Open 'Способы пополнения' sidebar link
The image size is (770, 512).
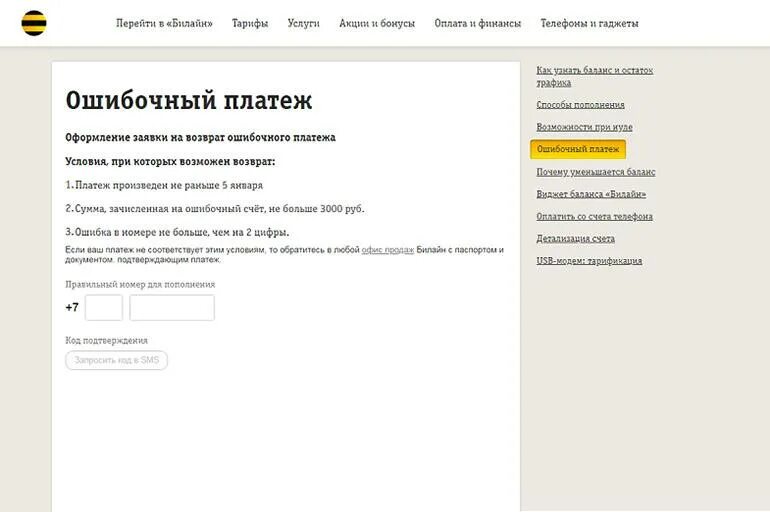[580, 105]
